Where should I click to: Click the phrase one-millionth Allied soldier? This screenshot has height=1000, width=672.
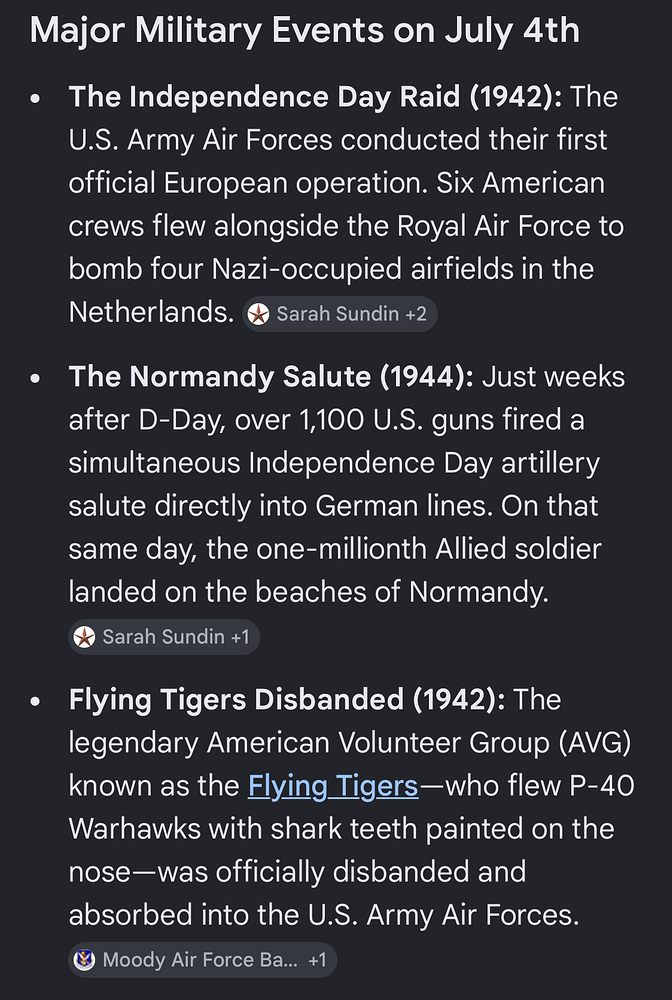pyautogui.click(x=428, y=548)
